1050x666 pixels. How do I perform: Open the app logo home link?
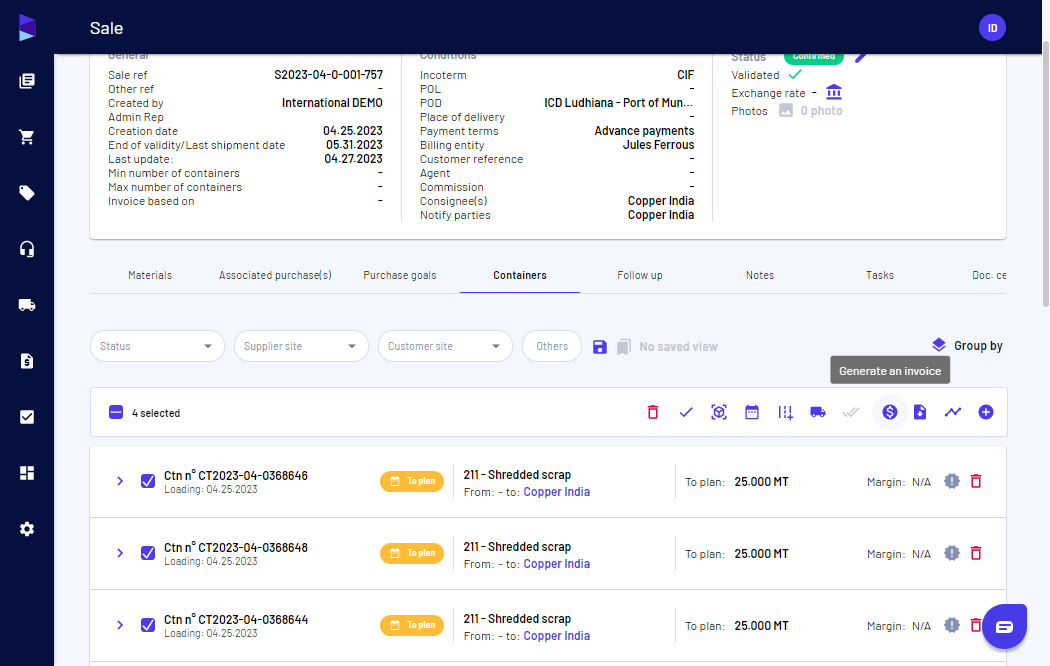pos(27,27)
